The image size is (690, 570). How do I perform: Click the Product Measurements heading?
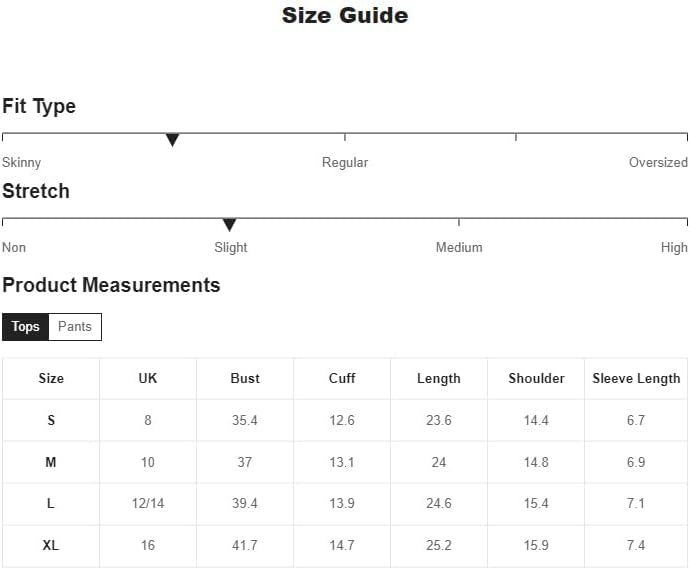[x=111, y=285]
